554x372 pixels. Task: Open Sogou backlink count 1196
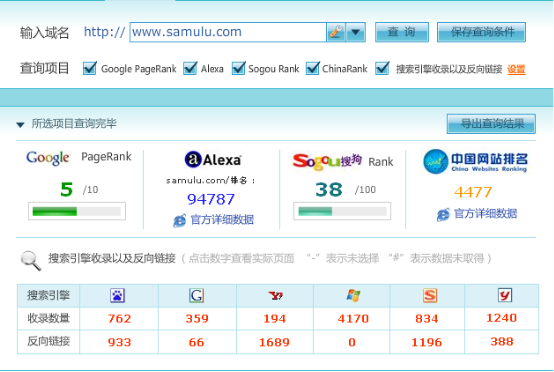pos(426,342)
